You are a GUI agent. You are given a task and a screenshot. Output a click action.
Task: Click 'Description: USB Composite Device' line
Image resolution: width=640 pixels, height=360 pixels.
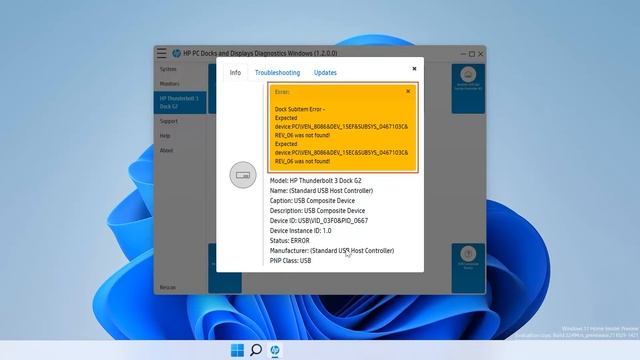(317, 211)
